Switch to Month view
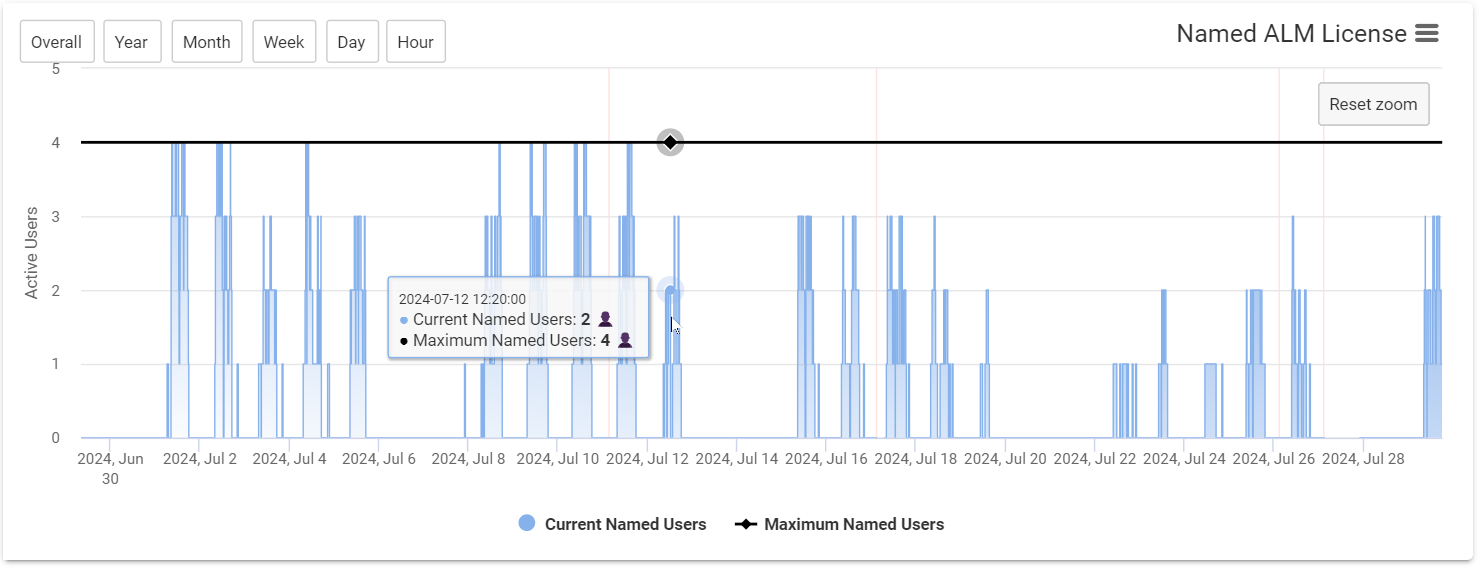This screenshot has width=1483, height=568. (207, 42)
